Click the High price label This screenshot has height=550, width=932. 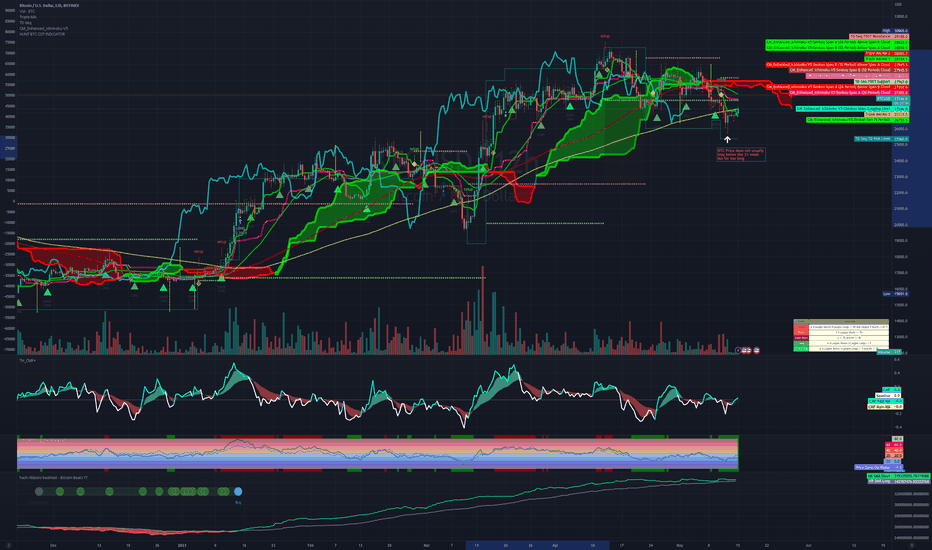coord(895,30)
